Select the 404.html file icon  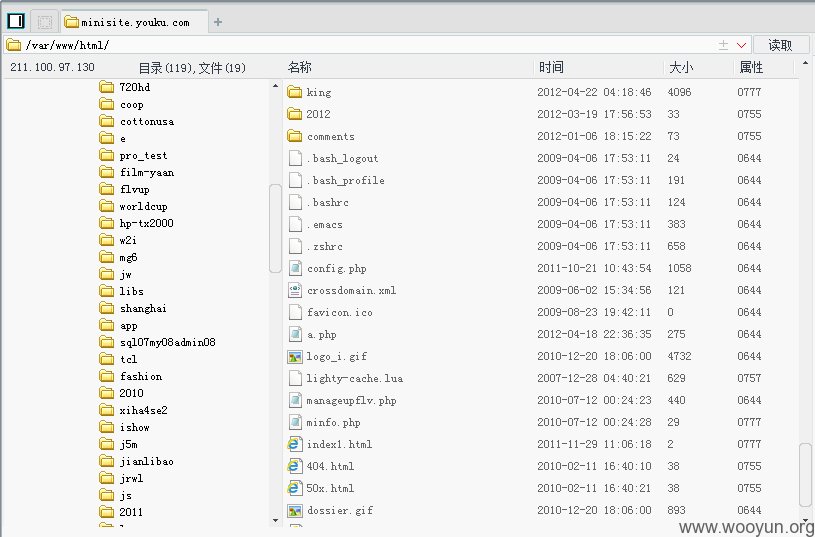[x=295, y=466]
